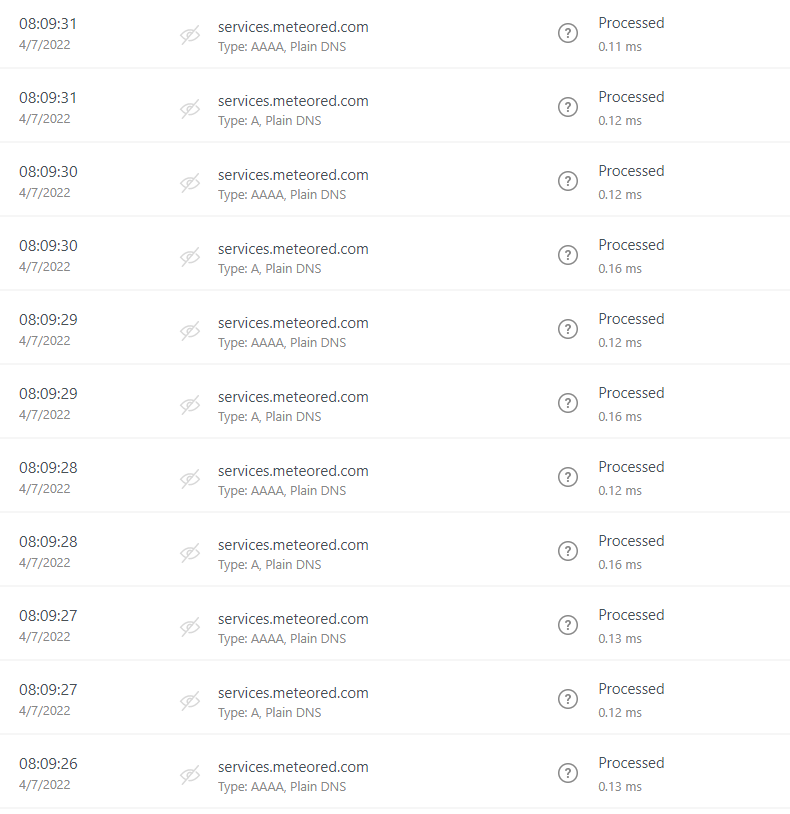Open the info icon for the 08:09:28 type A query
The image size is (790, 814).
(568, 551)
